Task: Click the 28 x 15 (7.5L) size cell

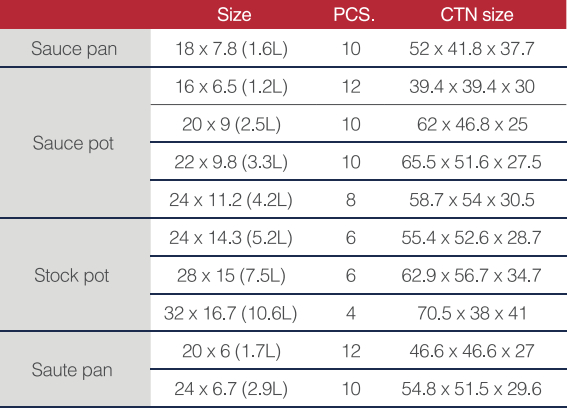Action: pos(231,275)
